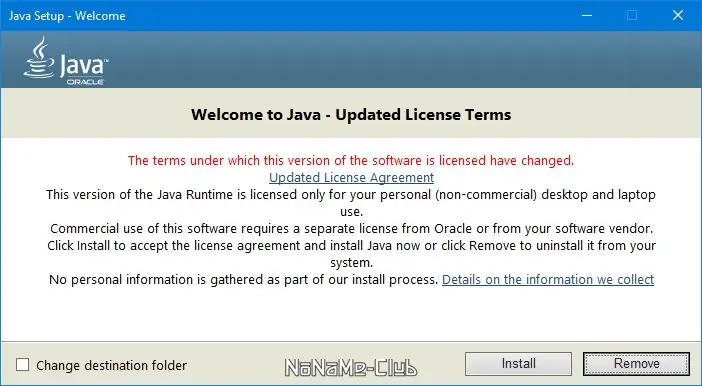Click the personal non-commercial use paragraph
This screenshot has height=386, width=702.
(x=351, y=203)
